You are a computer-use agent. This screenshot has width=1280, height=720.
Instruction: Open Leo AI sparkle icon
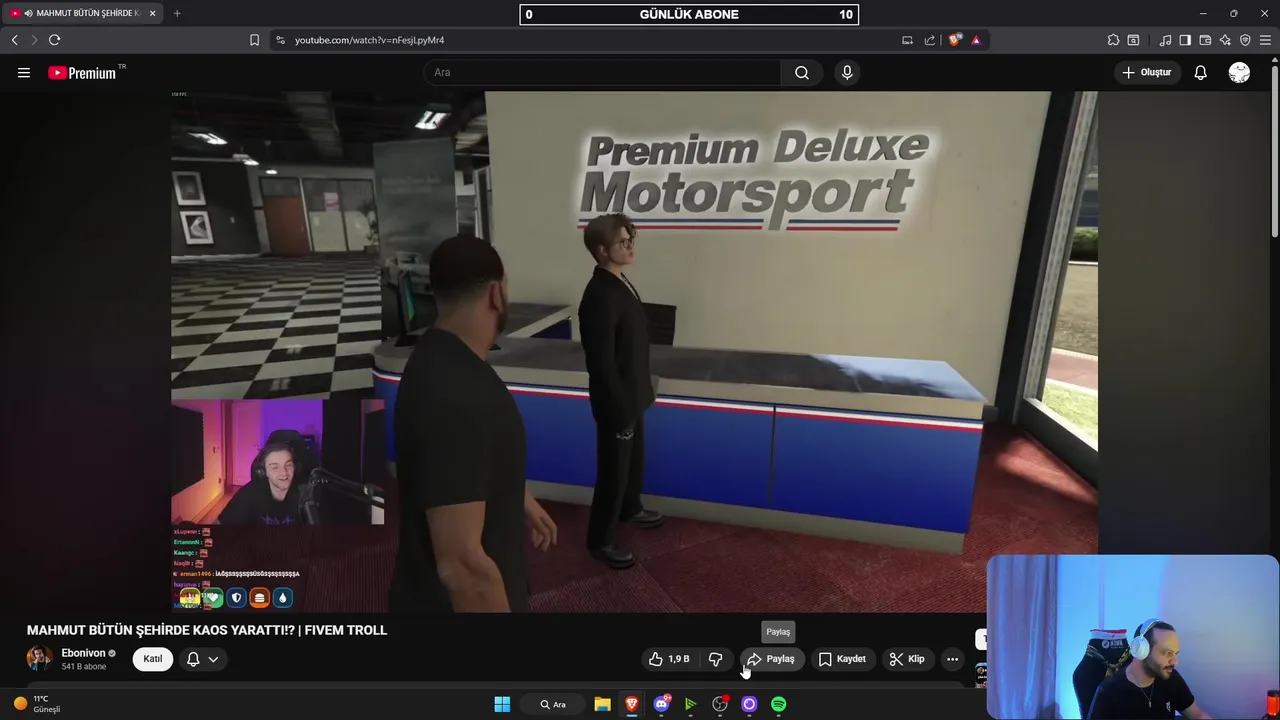coord(1225,40)
